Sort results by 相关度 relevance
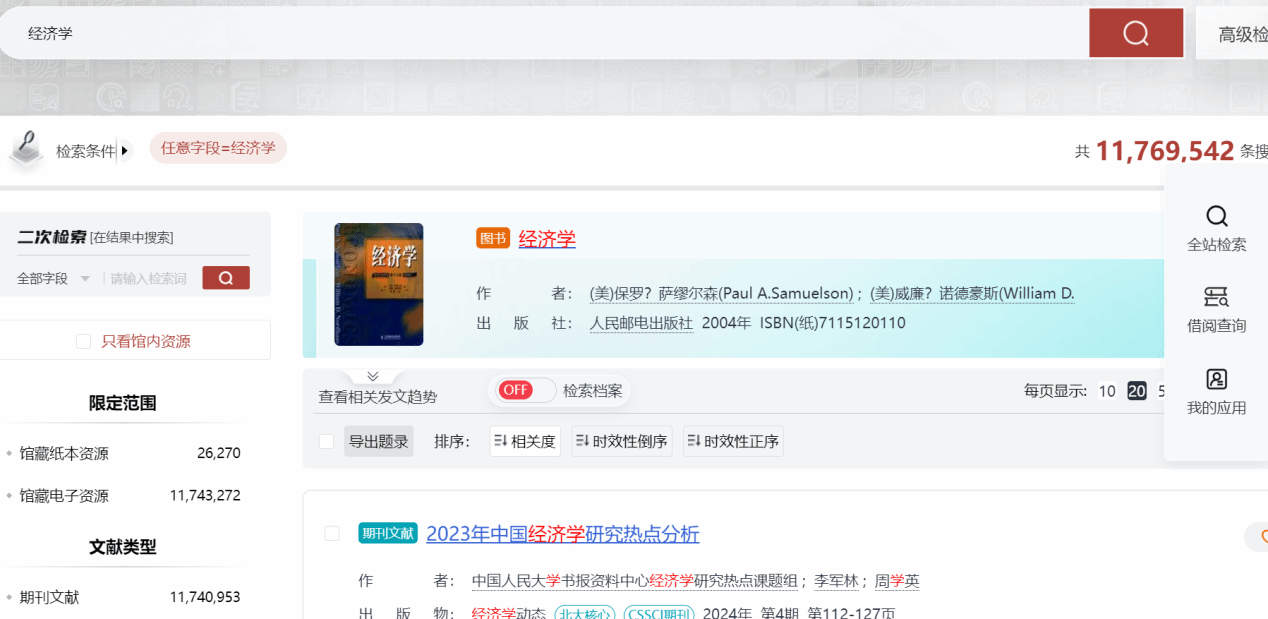This screenshot has height=619, width=1268. click(x=525, y=441)
